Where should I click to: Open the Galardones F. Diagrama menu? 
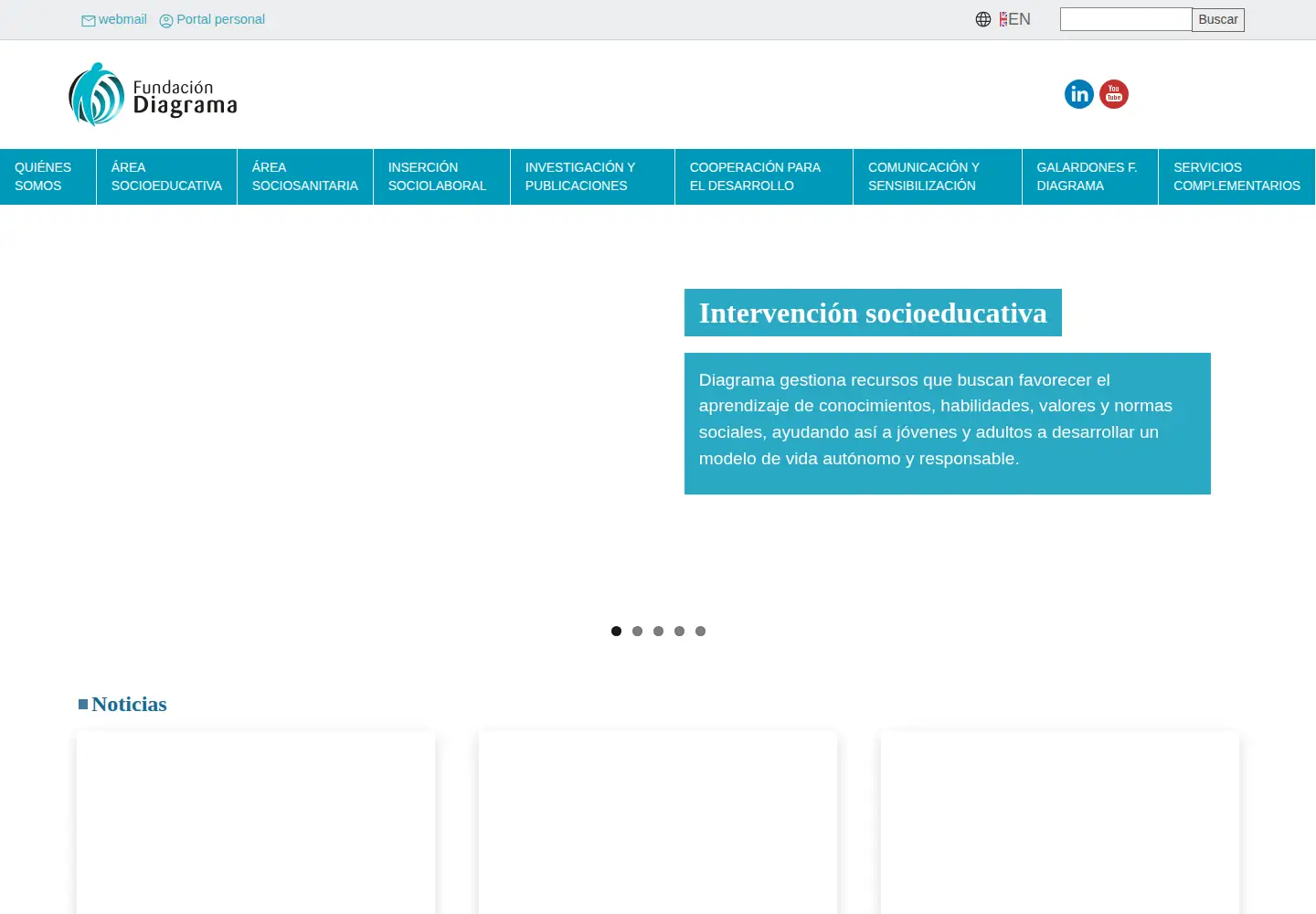[1090, 176]
